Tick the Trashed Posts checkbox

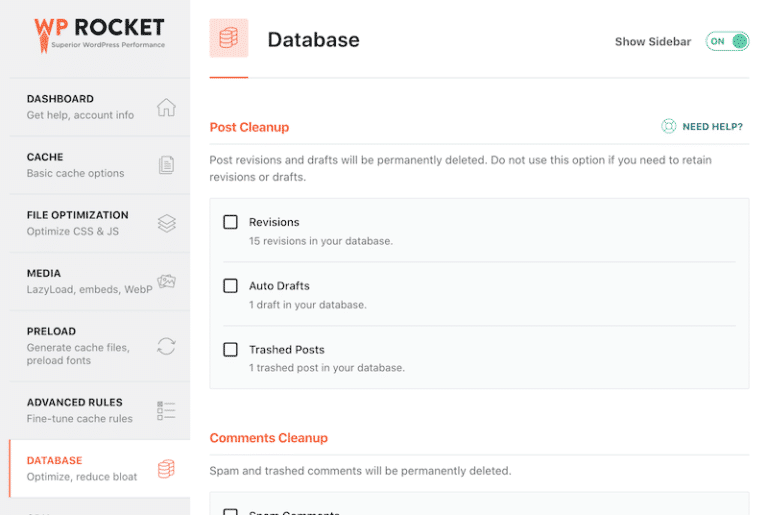tap(231, 350)
